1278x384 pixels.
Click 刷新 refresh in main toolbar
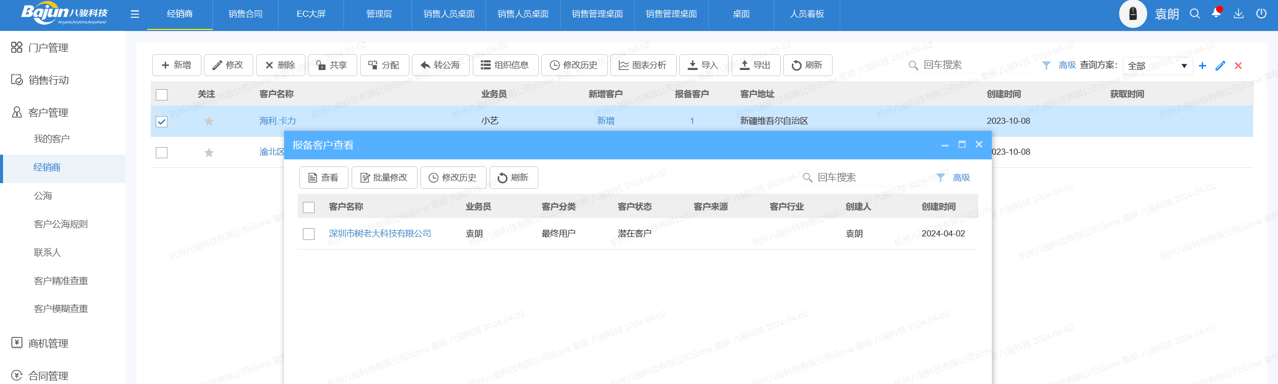(x=808, y=65)
